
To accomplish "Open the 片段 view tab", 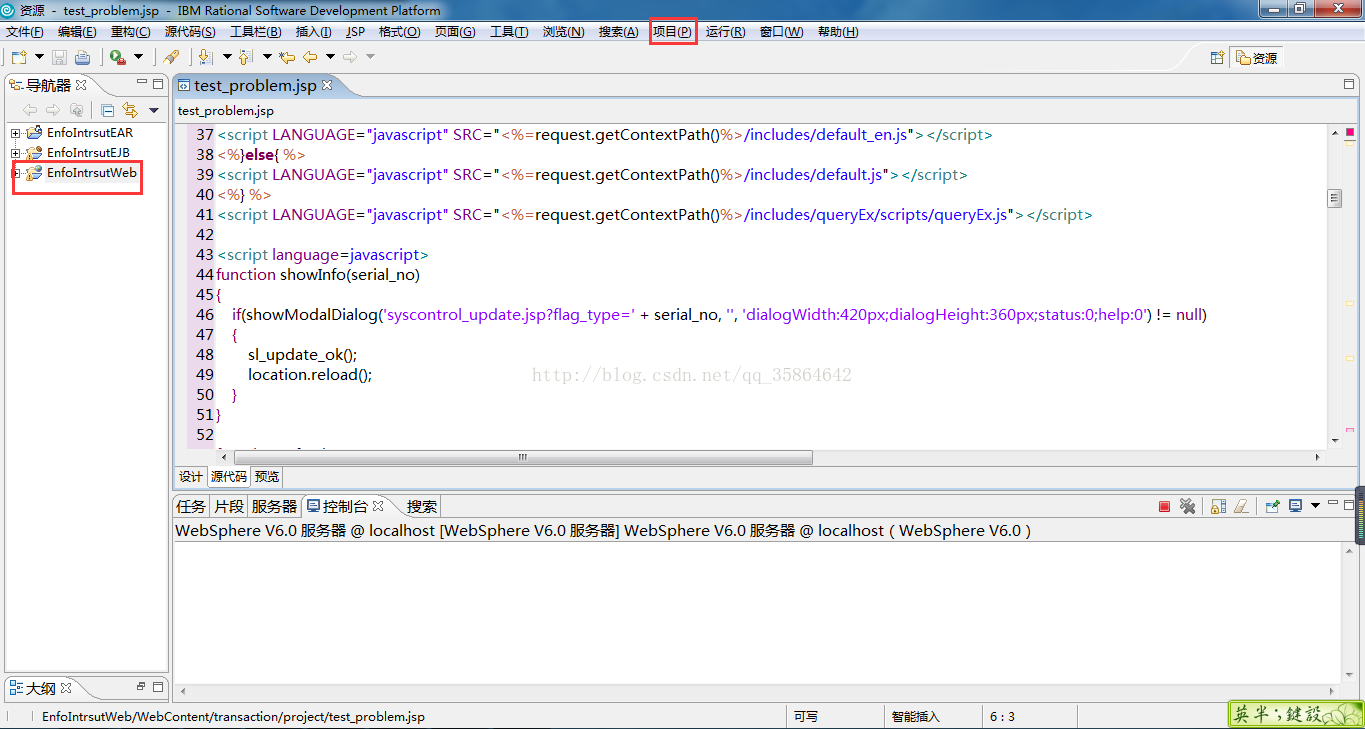I will click(x=229, y=506).
